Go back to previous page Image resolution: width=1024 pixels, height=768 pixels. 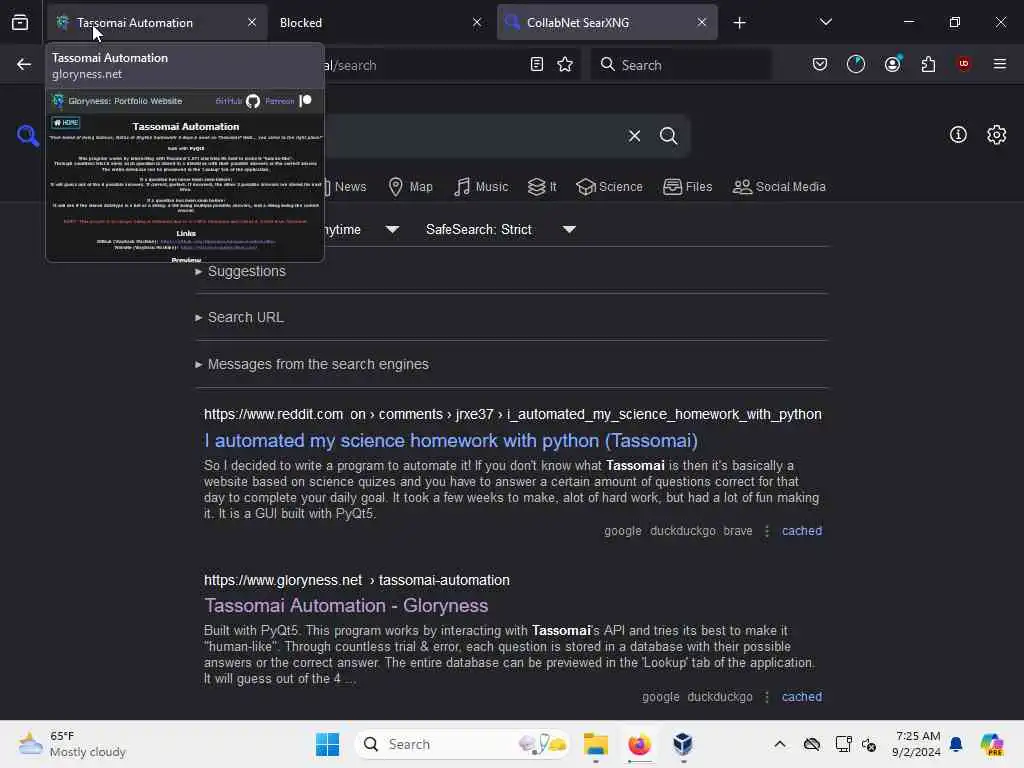(24, 64)
